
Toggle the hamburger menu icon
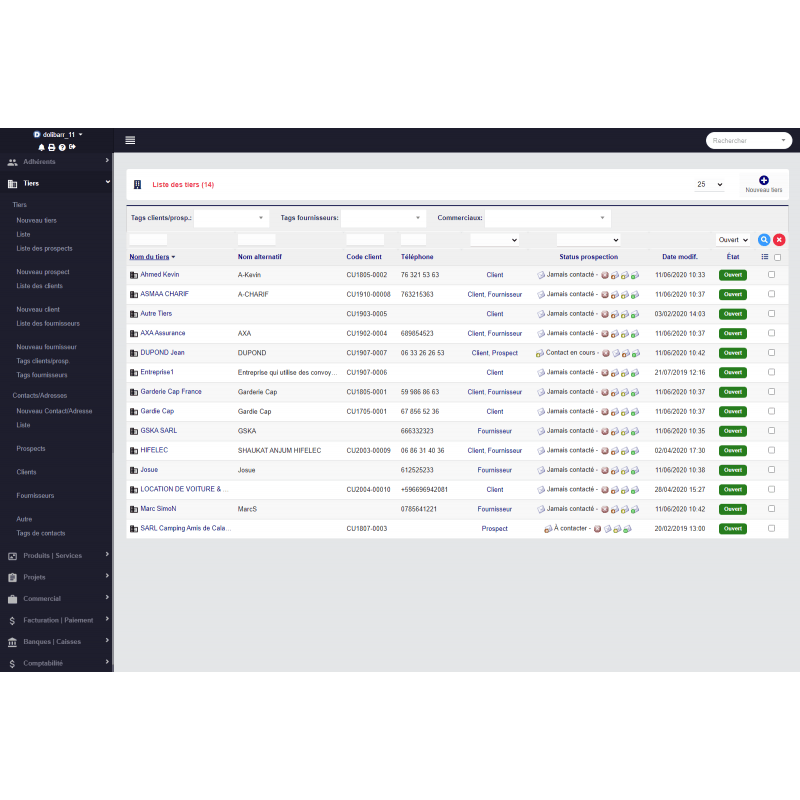(x=130, y=140)
